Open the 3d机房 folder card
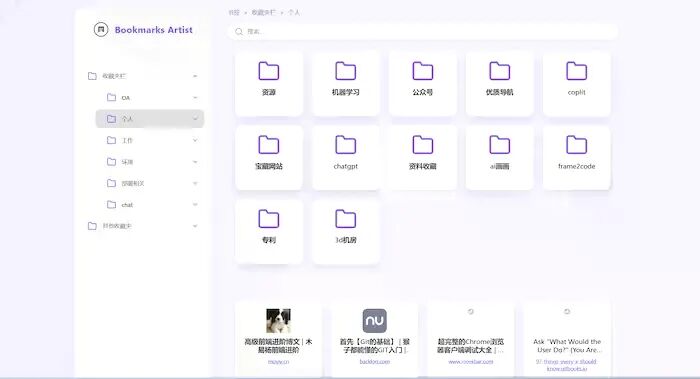The width and height of the screenshot is (700, 379). pyautogui.click(x=346, y=231)
